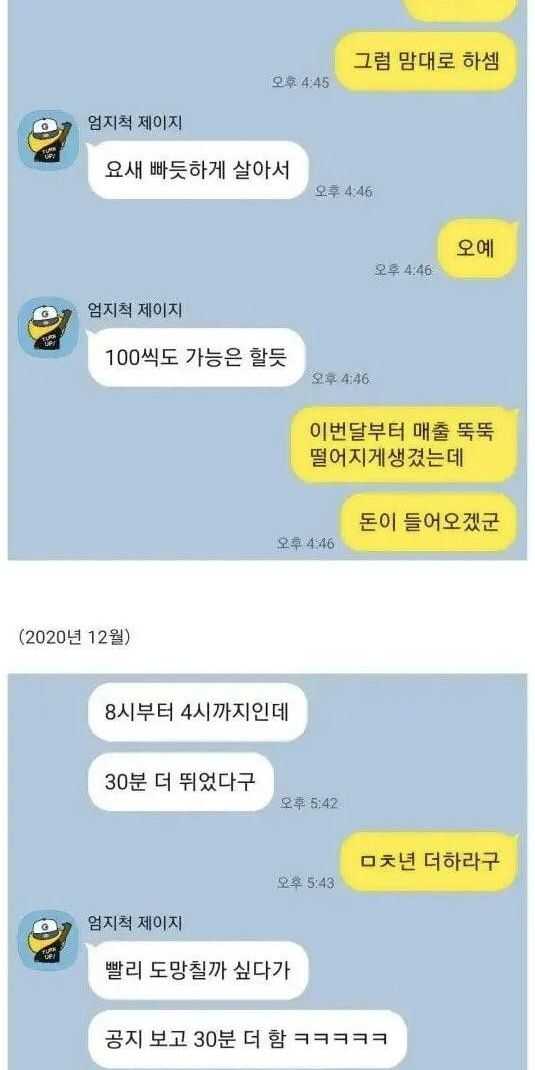Open sender name above '100씩도 가능은 할듯'
Viewport: 535px width, 1070px height.
tap(135, 310)
